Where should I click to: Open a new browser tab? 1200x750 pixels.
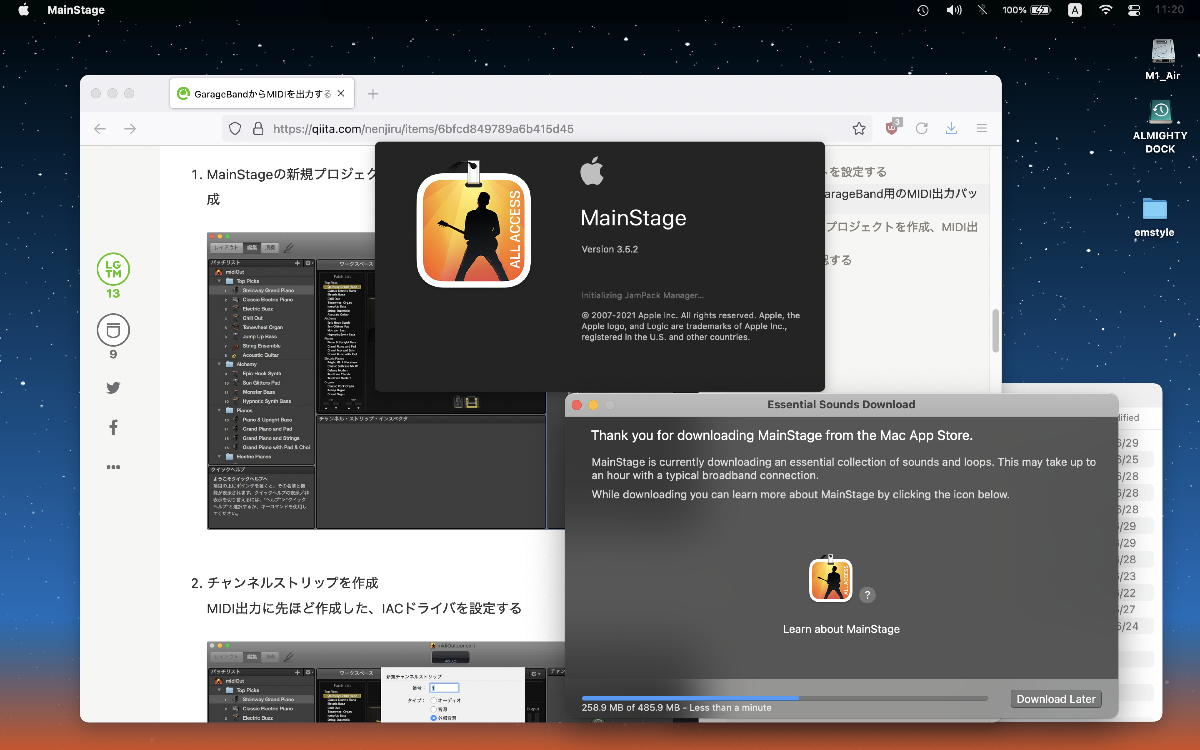[373, 94]
